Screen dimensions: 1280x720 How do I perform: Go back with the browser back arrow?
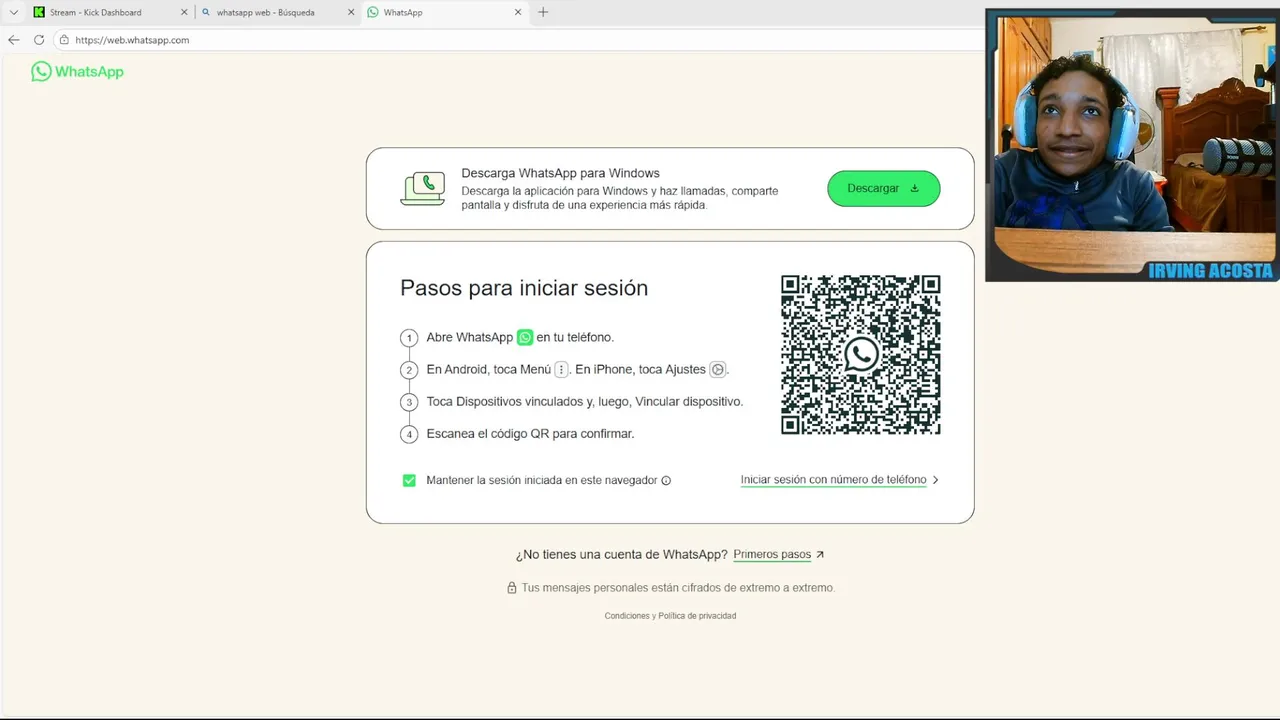click(13, 40)
